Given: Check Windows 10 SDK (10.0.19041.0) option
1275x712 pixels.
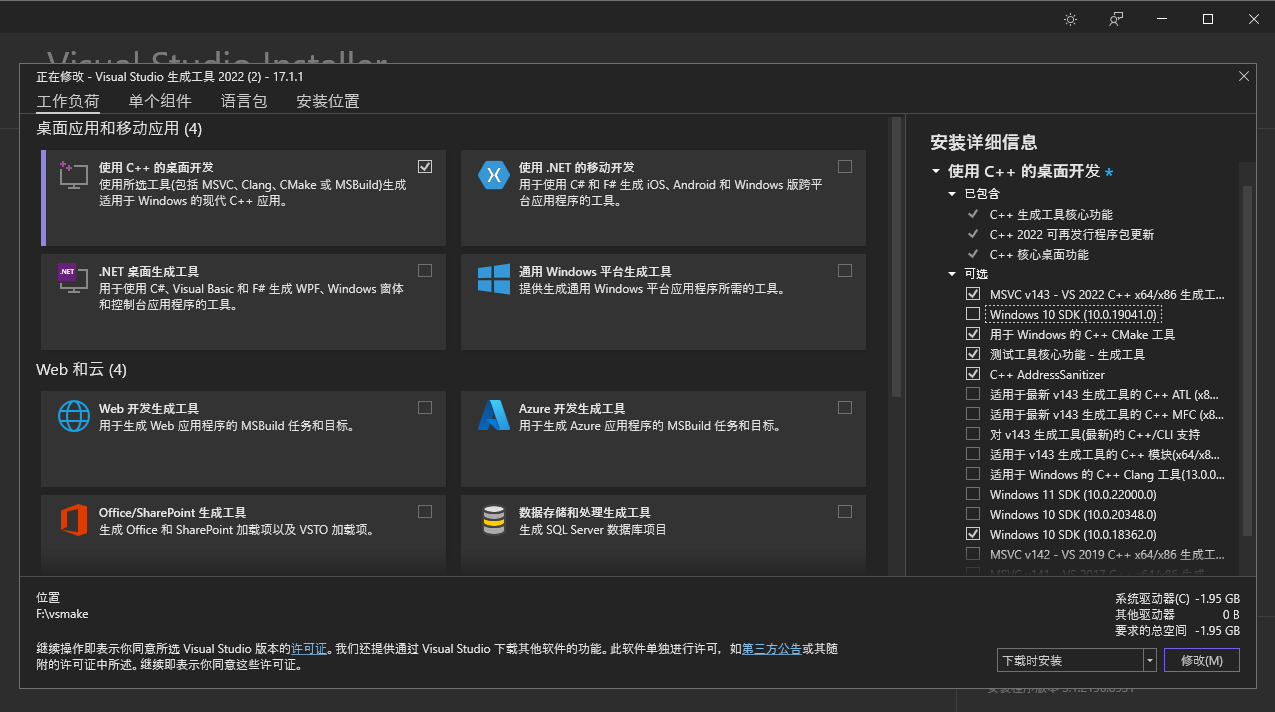Looking at the screenshot, I should [973, 314].
